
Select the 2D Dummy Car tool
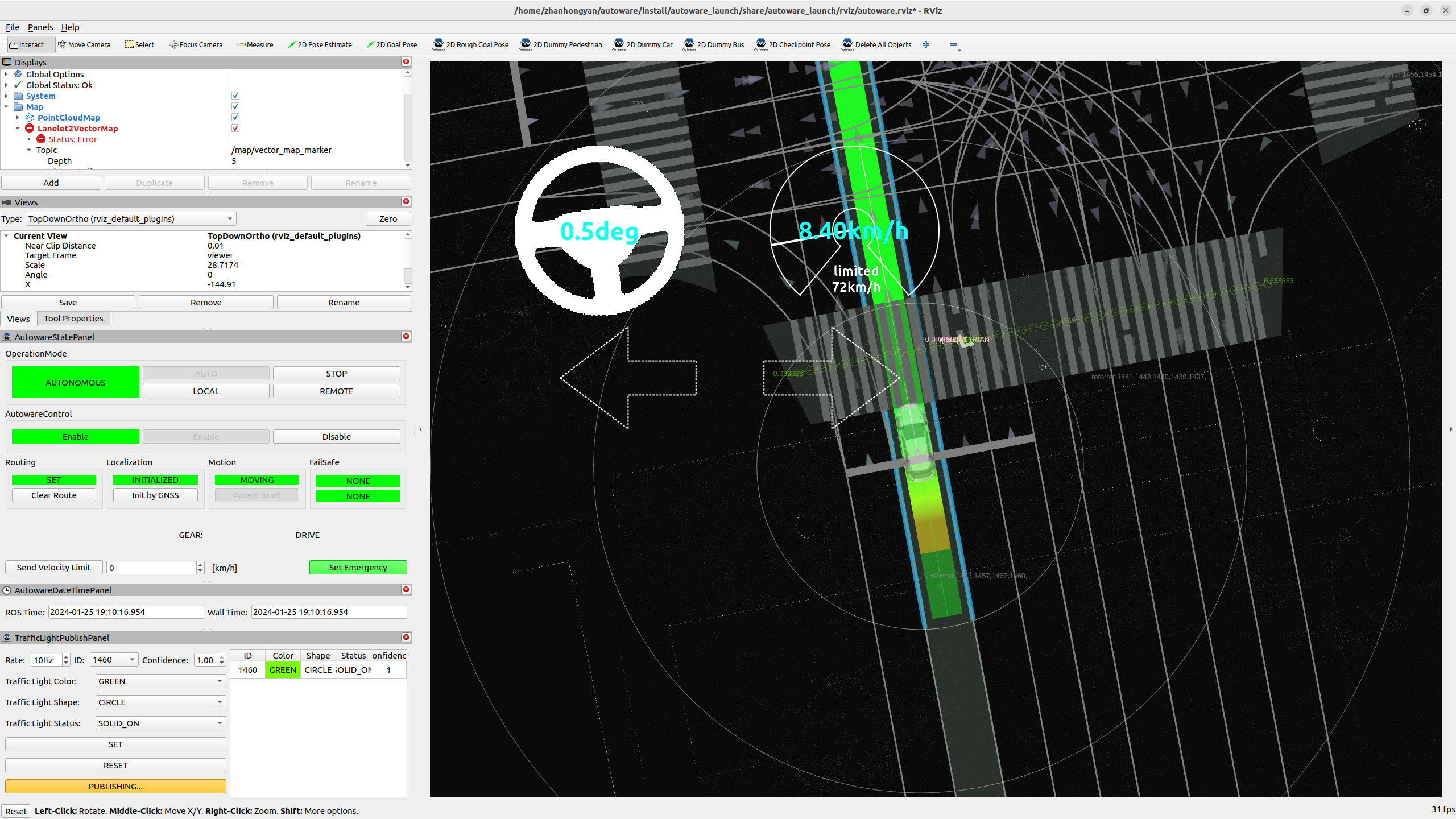click(x=643, y=44)
